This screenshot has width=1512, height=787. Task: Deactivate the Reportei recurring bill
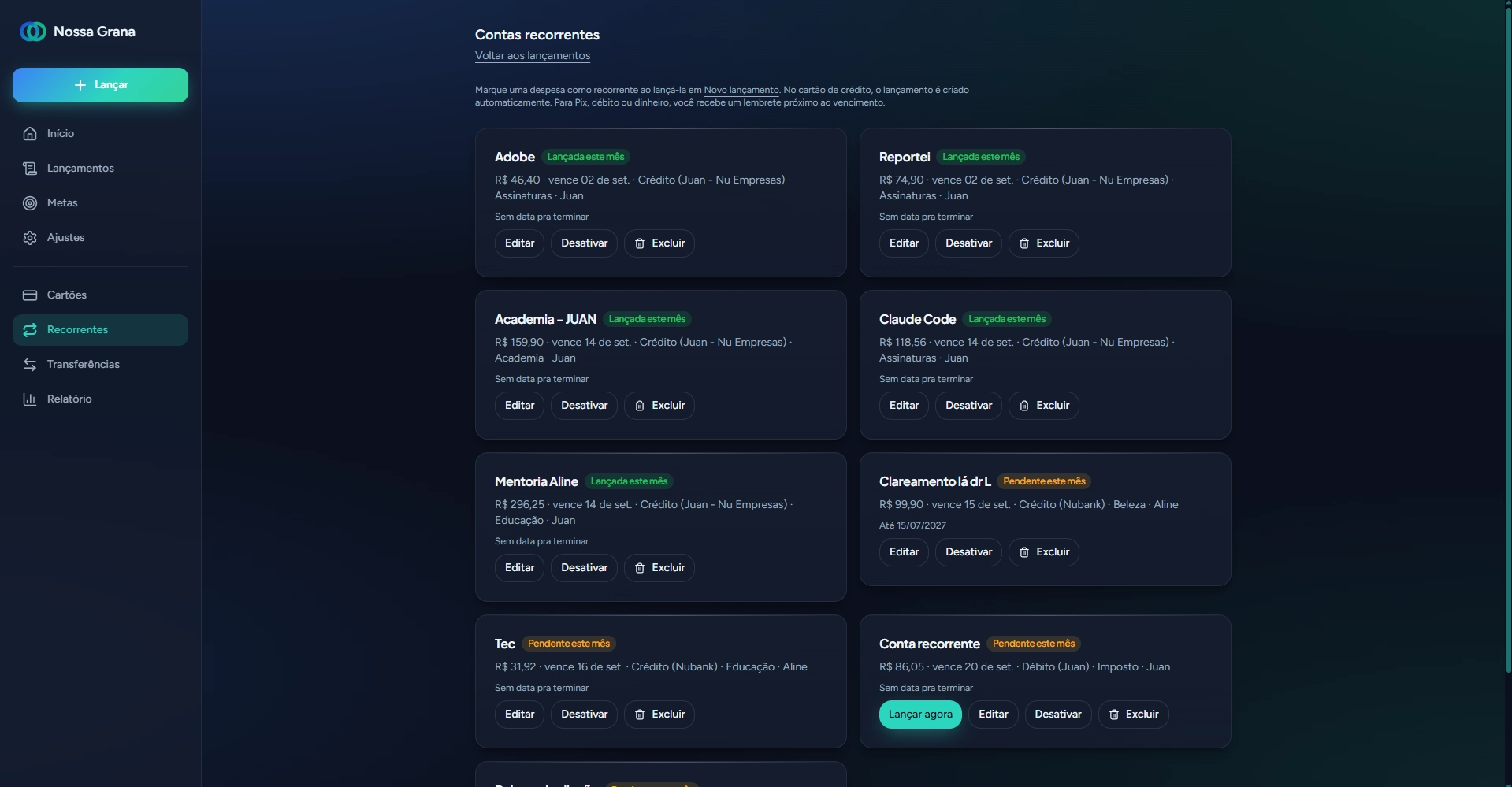click(968, 243)
